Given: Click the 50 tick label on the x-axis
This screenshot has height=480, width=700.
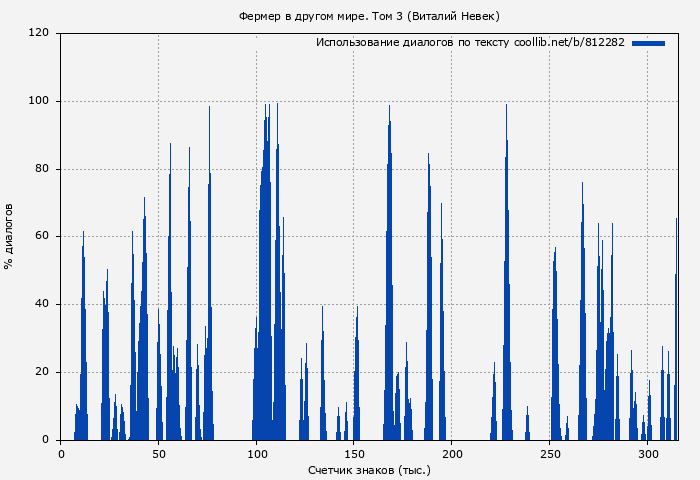Looking at the screenshot, I should pyautogui.click(x=158, y=454).
